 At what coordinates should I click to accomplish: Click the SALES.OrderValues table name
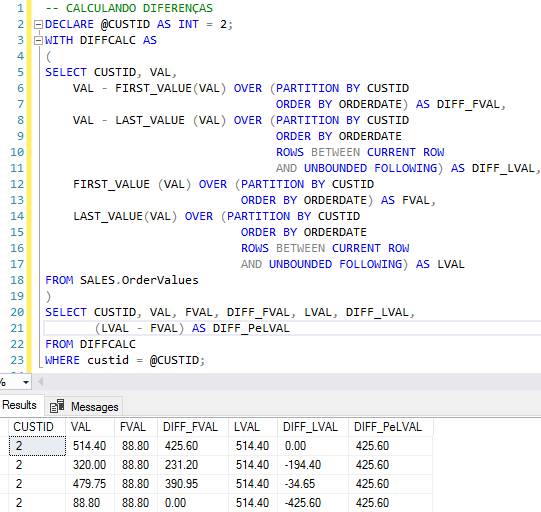[x=139, y=280]
